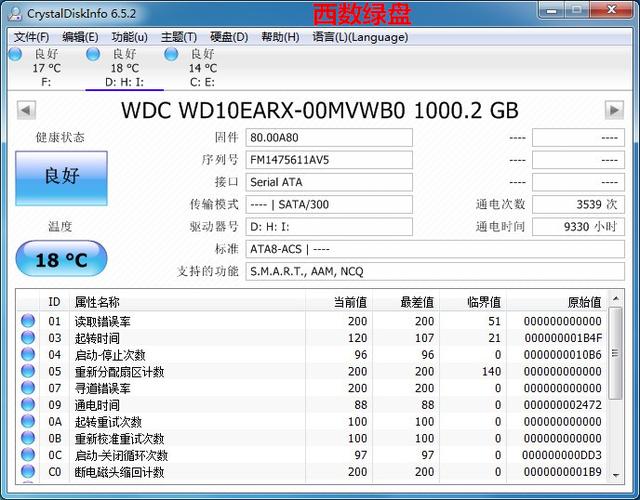Open the 编辑(E) menu
The width and height of the screenshot is (640, 500).
[80, 37]
